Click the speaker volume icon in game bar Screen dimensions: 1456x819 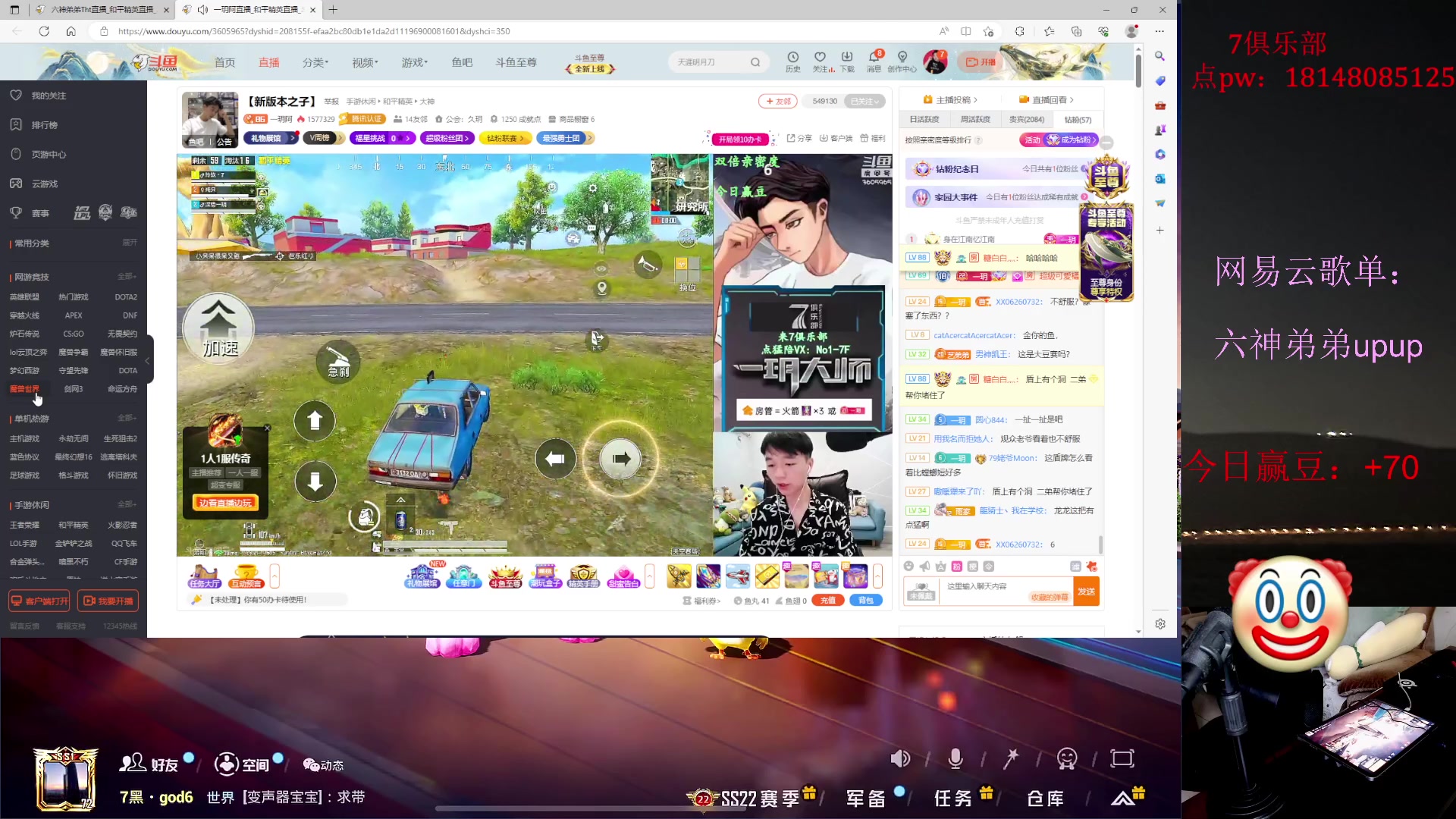click(x=900, y=758)
